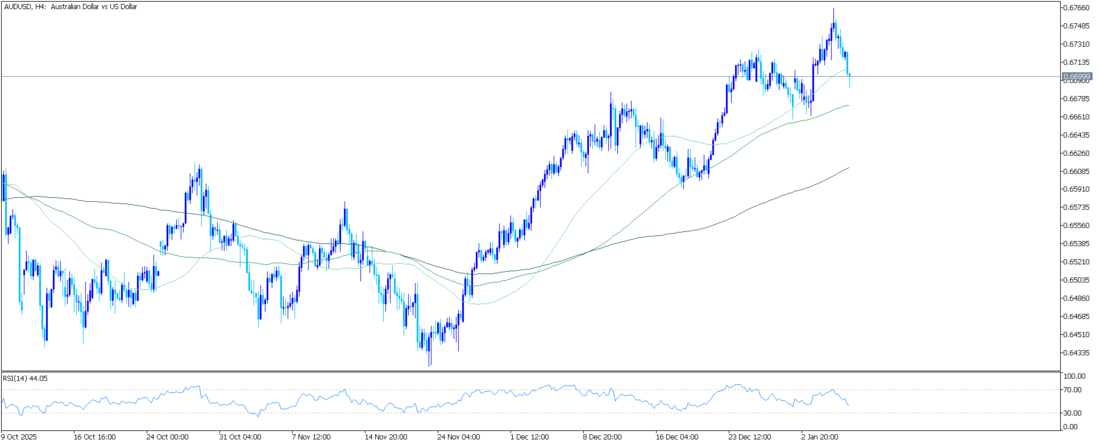Viewport: 1100px width, 444px height.
Task: Click the 2 Jan 20:00 time label
Action: coord(820,436)
